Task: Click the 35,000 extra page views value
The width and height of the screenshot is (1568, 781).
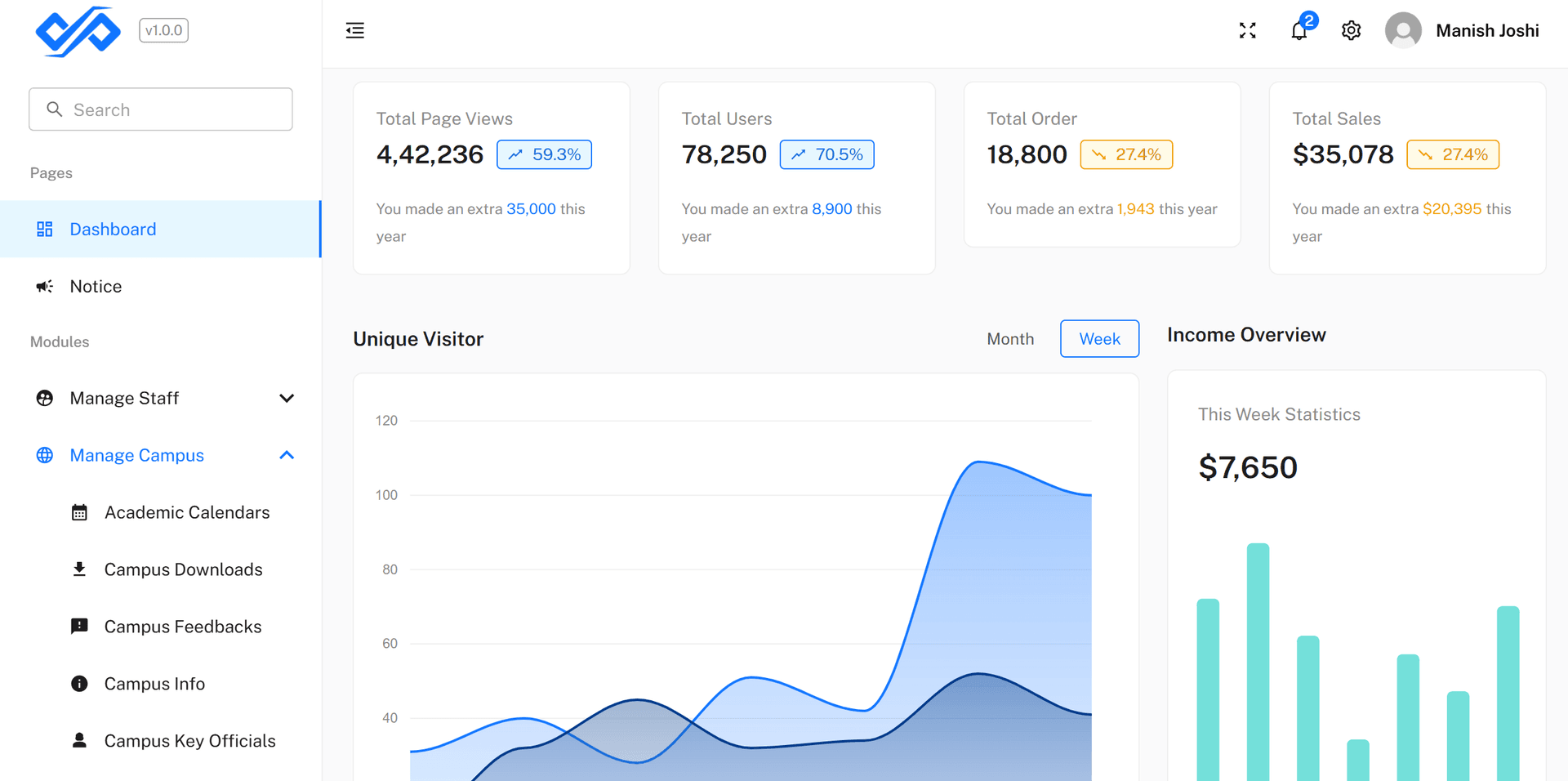Action: point(531,209)
